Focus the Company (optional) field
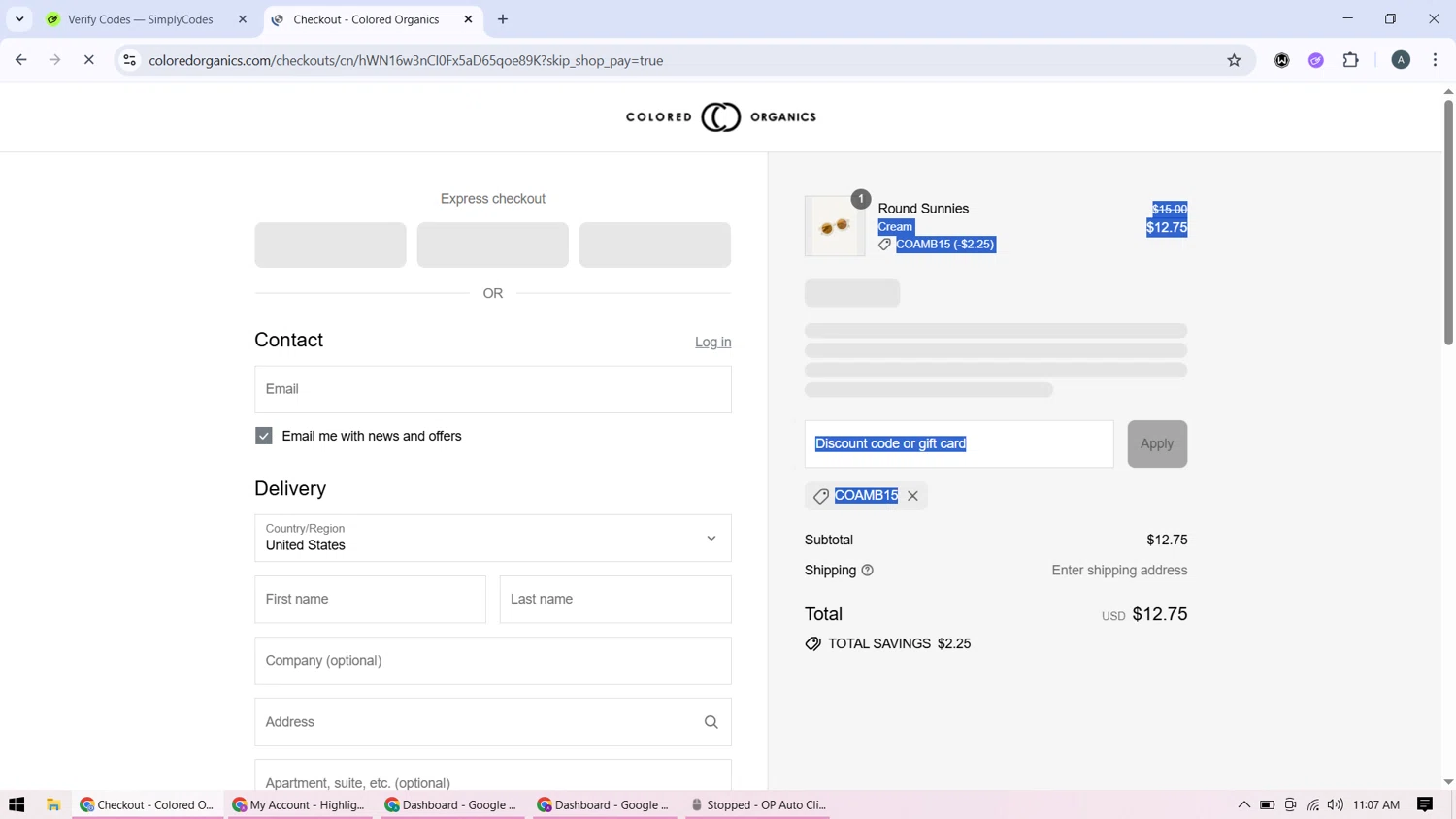 [493, 661]
